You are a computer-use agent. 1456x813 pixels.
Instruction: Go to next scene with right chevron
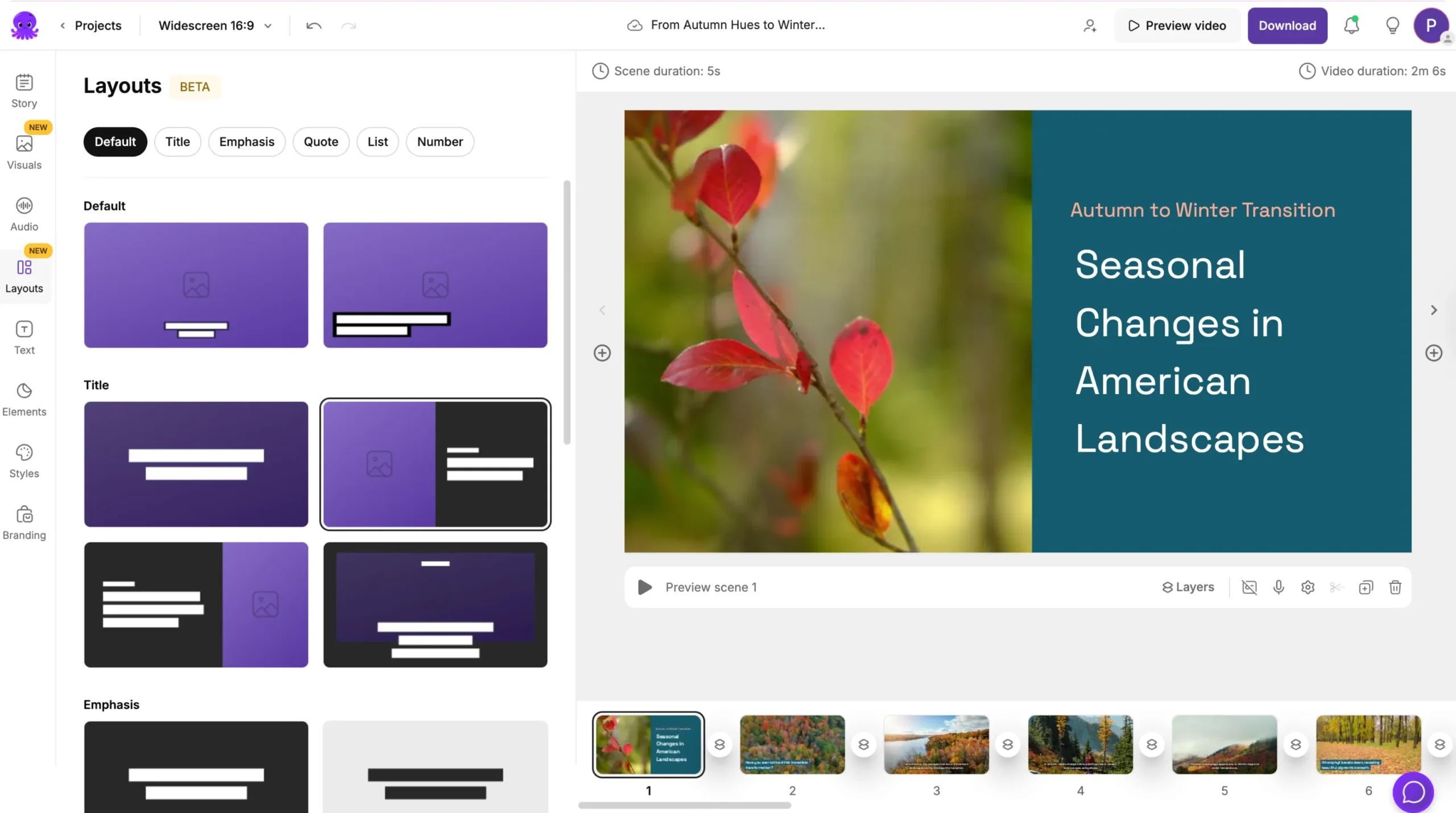1433,310
